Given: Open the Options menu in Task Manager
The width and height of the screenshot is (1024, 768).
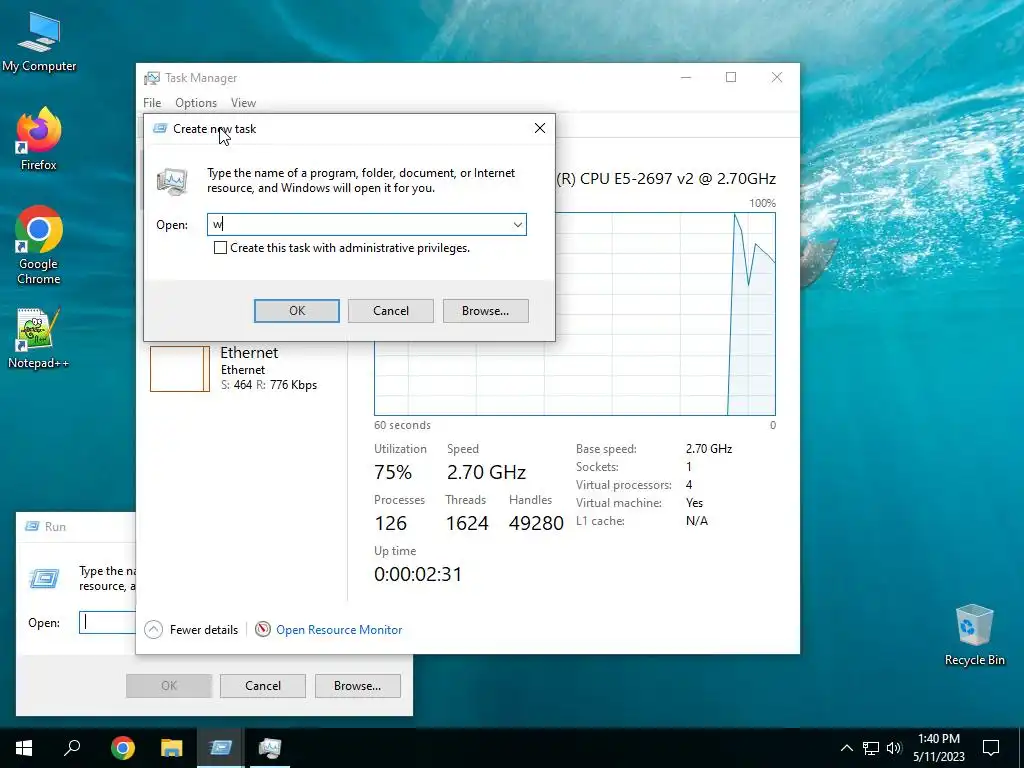Looking at the screenshot, I should (196, 103).
